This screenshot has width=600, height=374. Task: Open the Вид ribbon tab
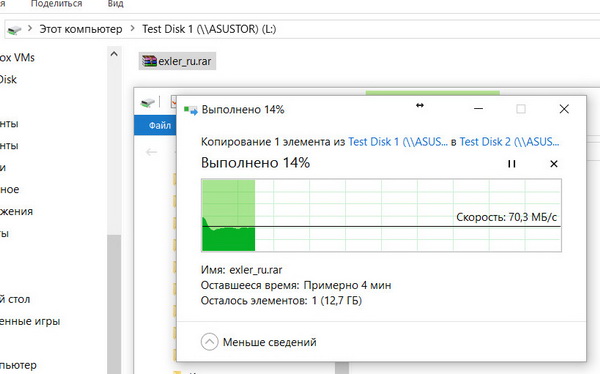coord(116,4)
